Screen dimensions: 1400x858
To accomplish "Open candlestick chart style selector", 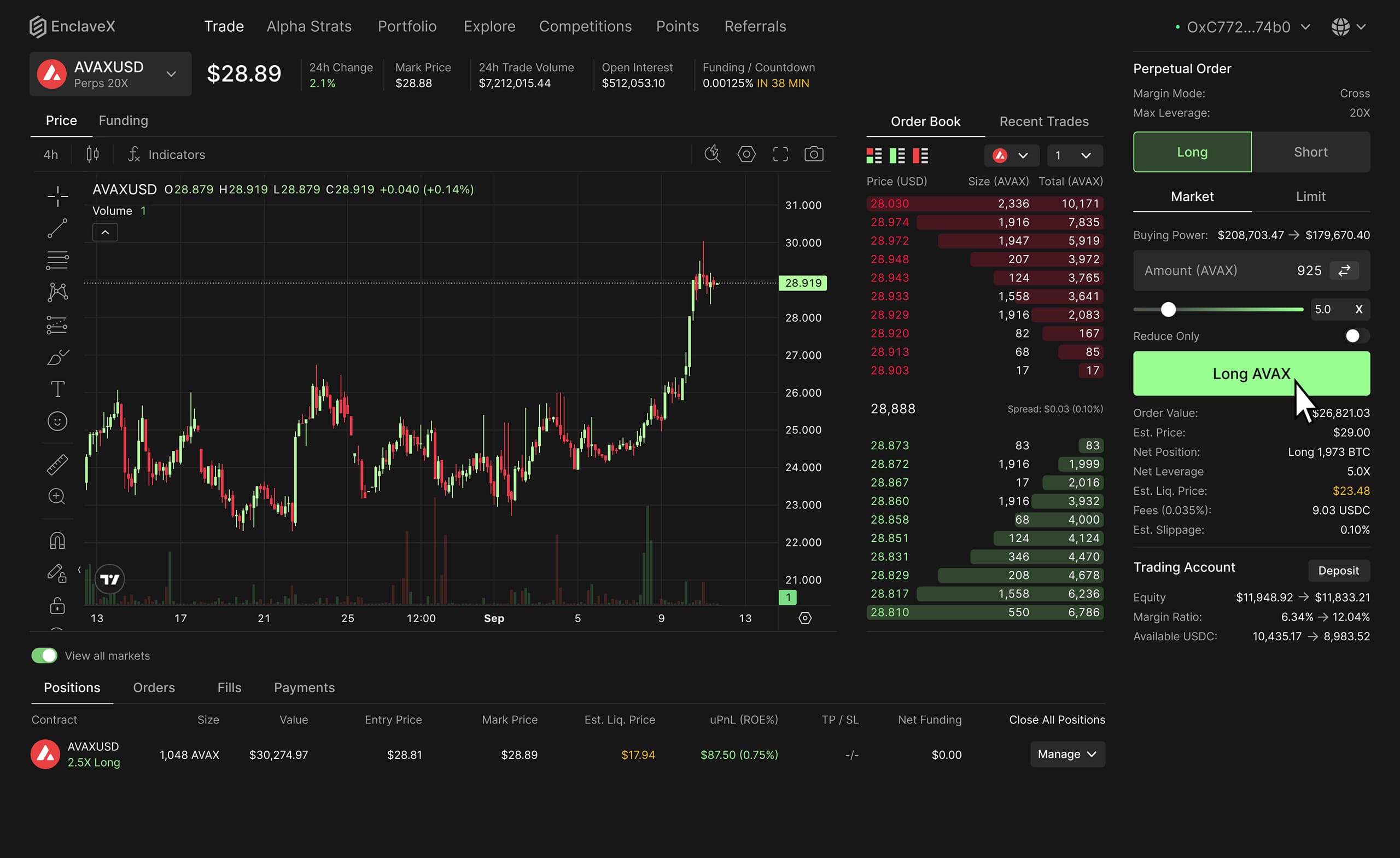I will click(x=92, y=154).
